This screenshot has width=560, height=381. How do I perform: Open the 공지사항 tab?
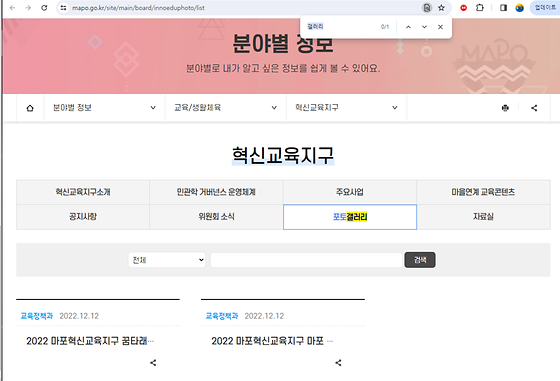(83, 217)
